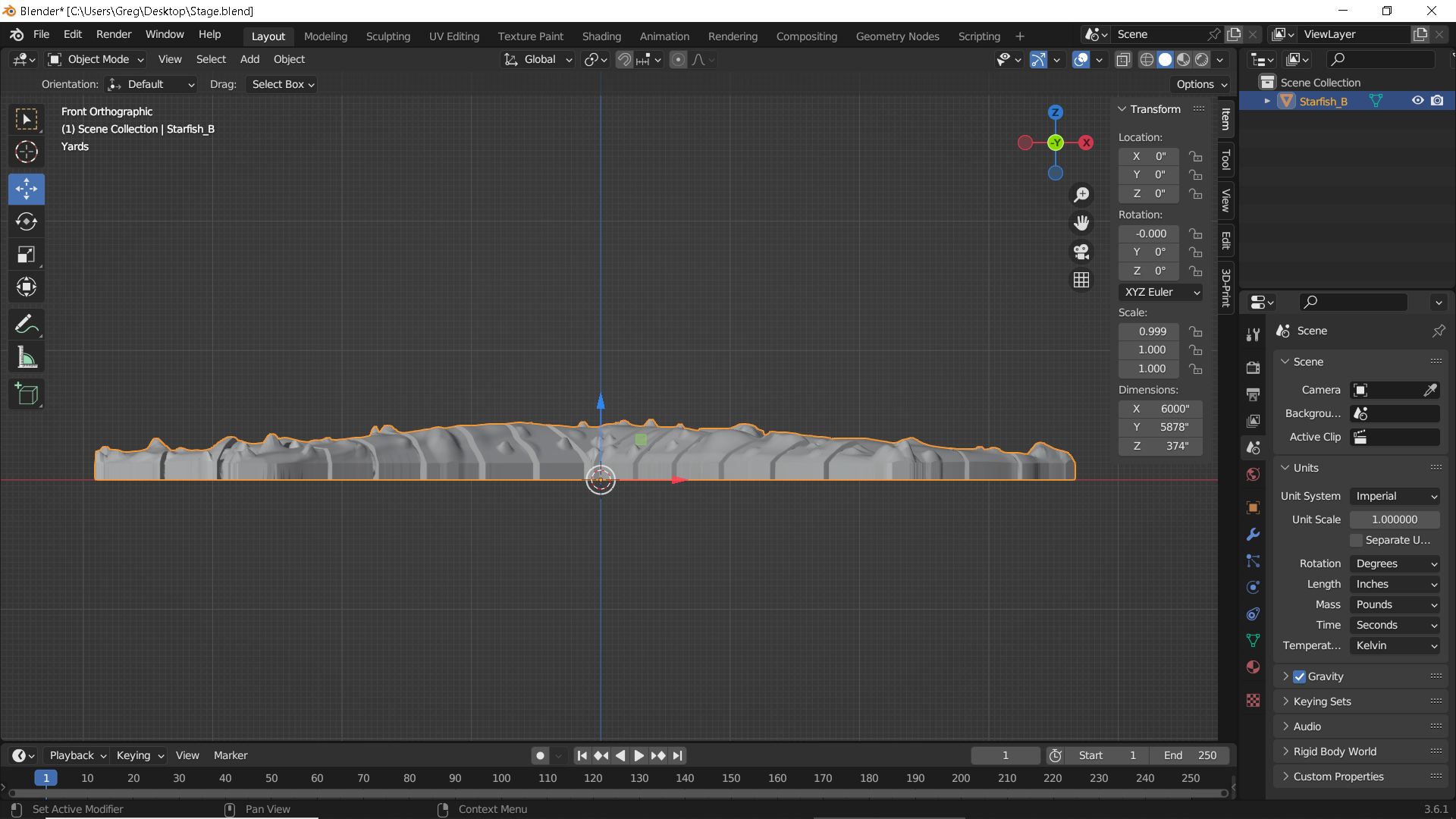Click the Options button in viewport header
Image resolution: width=1456 pixels, height=819 pixels.
point(1201,84)
